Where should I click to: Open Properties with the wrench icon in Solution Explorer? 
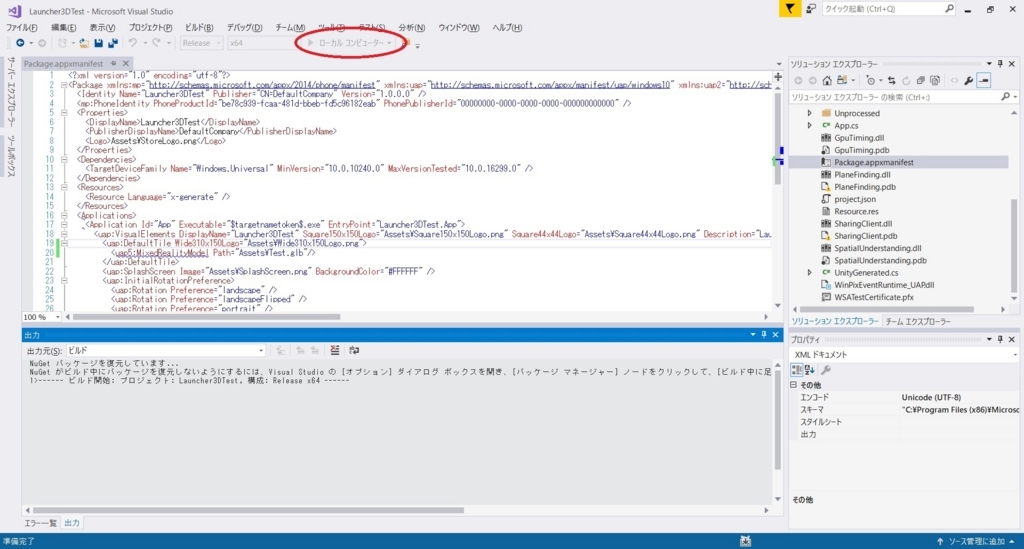[x=968, y=80]
